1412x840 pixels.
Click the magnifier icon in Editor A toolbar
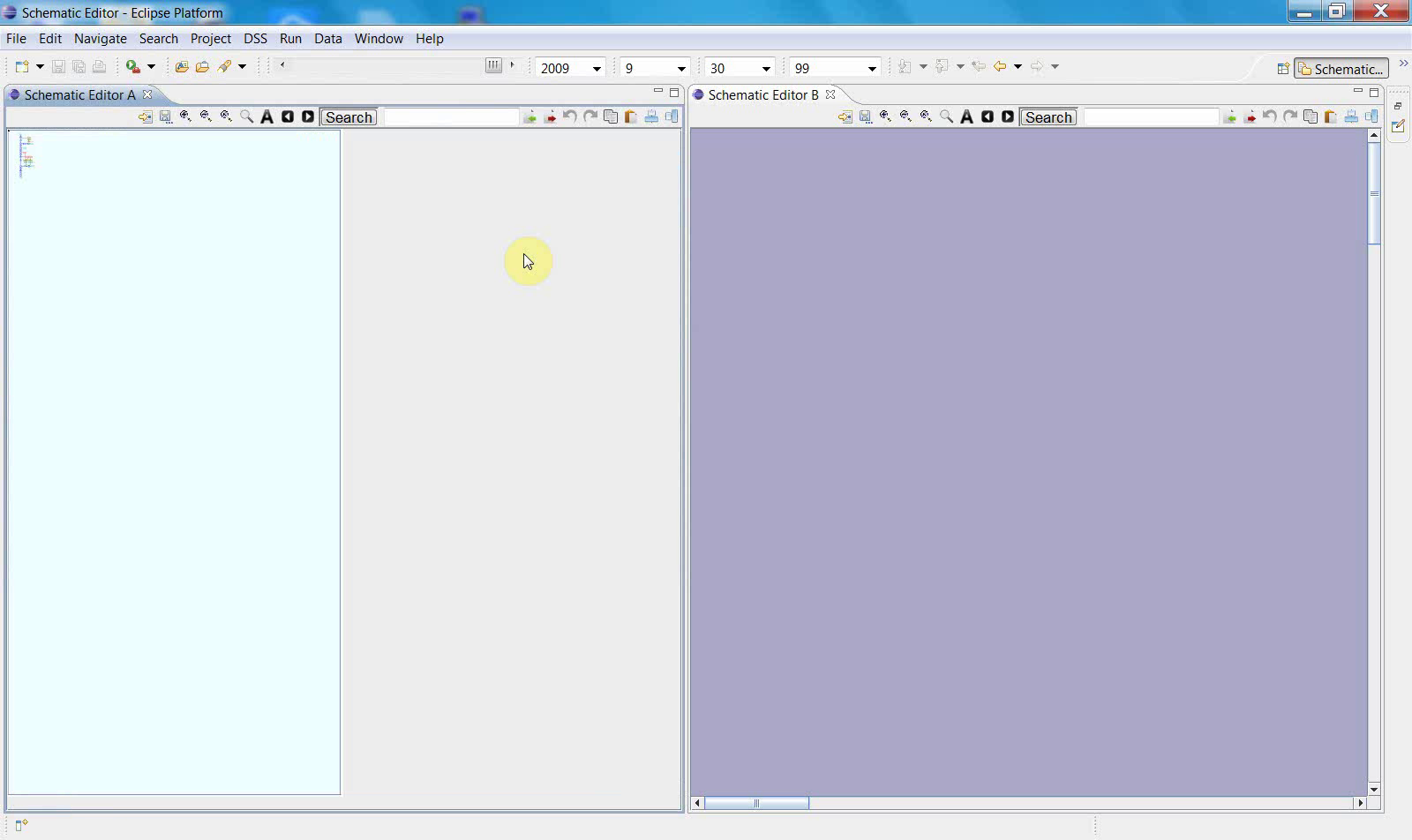[x=247, y=117]
